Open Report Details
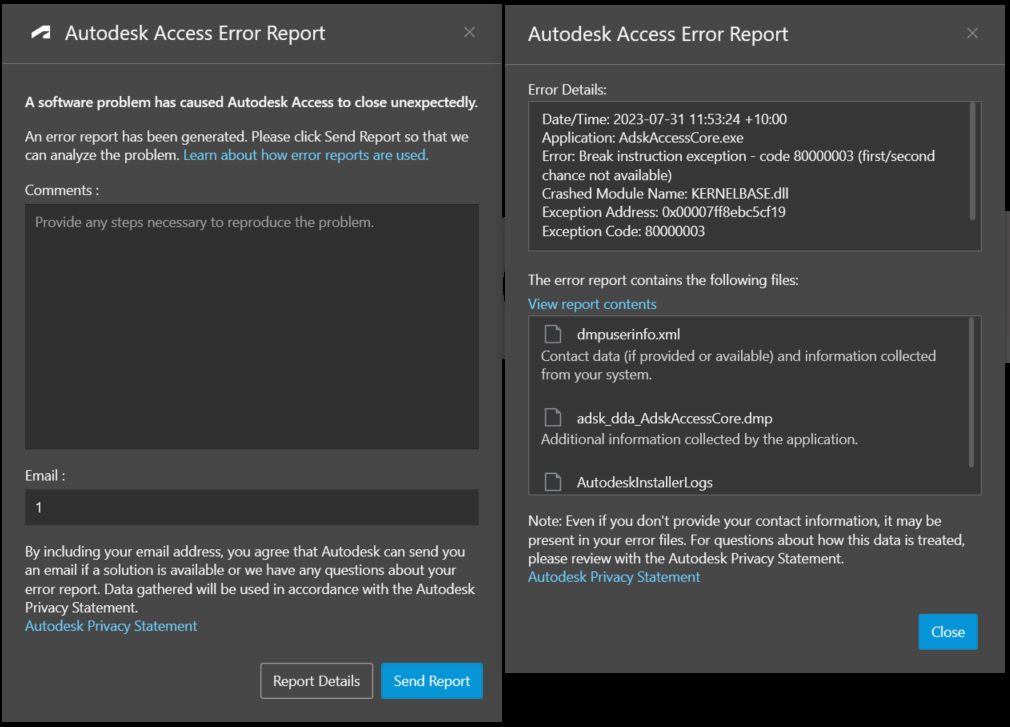This screenshot has width=1010, height=727. (x=316, y=681)
